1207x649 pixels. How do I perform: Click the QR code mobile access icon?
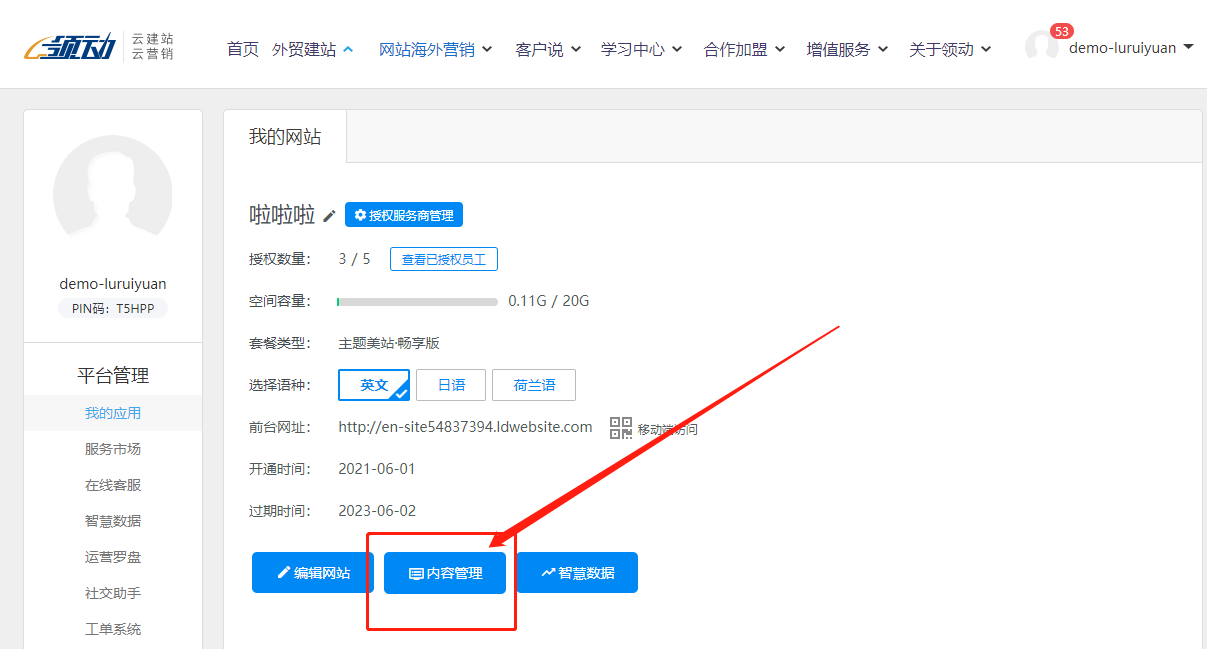[621, 428]
